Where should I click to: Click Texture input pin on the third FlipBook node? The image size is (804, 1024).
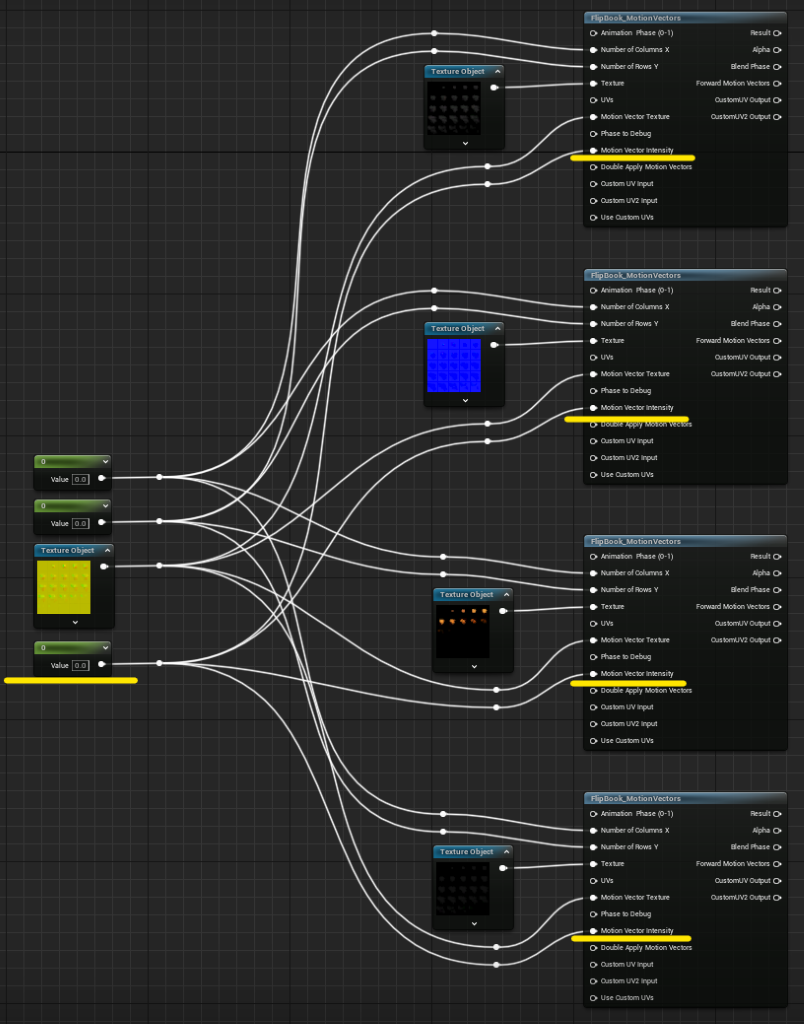(594, 607)
